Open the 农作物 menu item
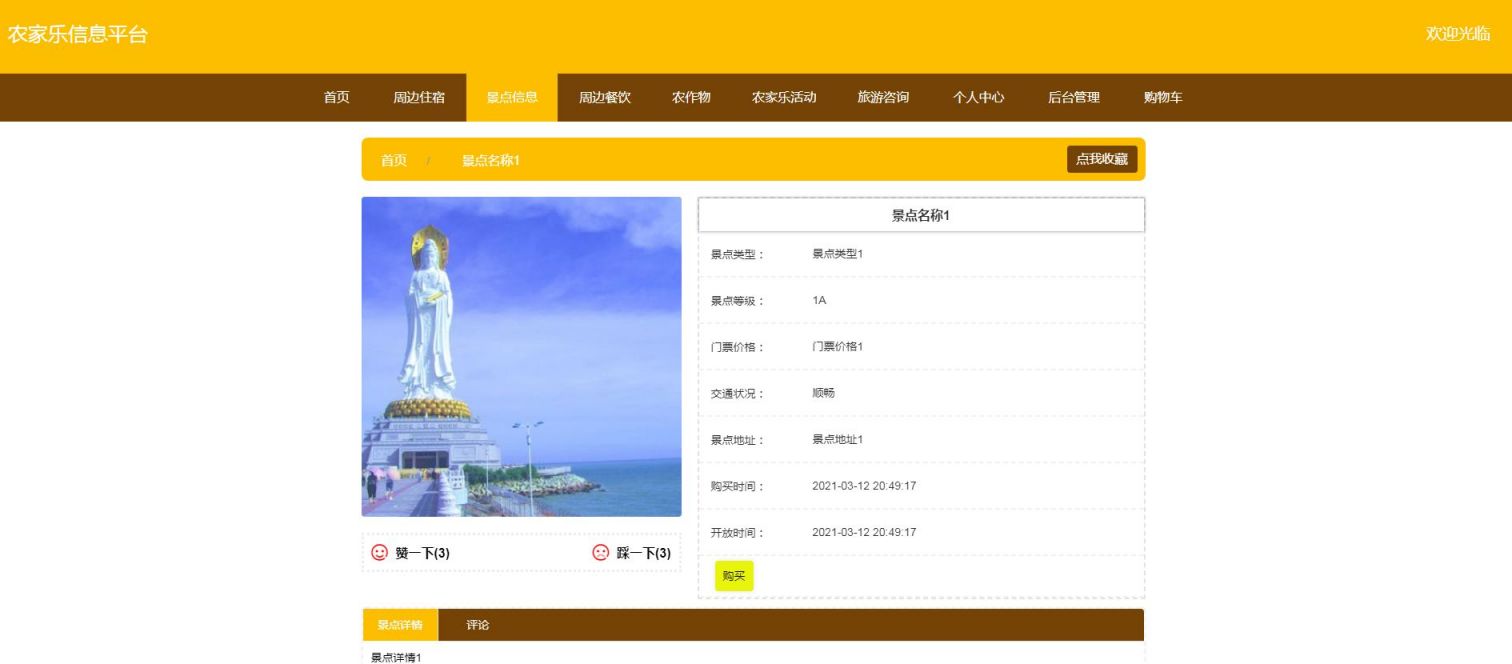 [691, 97]
